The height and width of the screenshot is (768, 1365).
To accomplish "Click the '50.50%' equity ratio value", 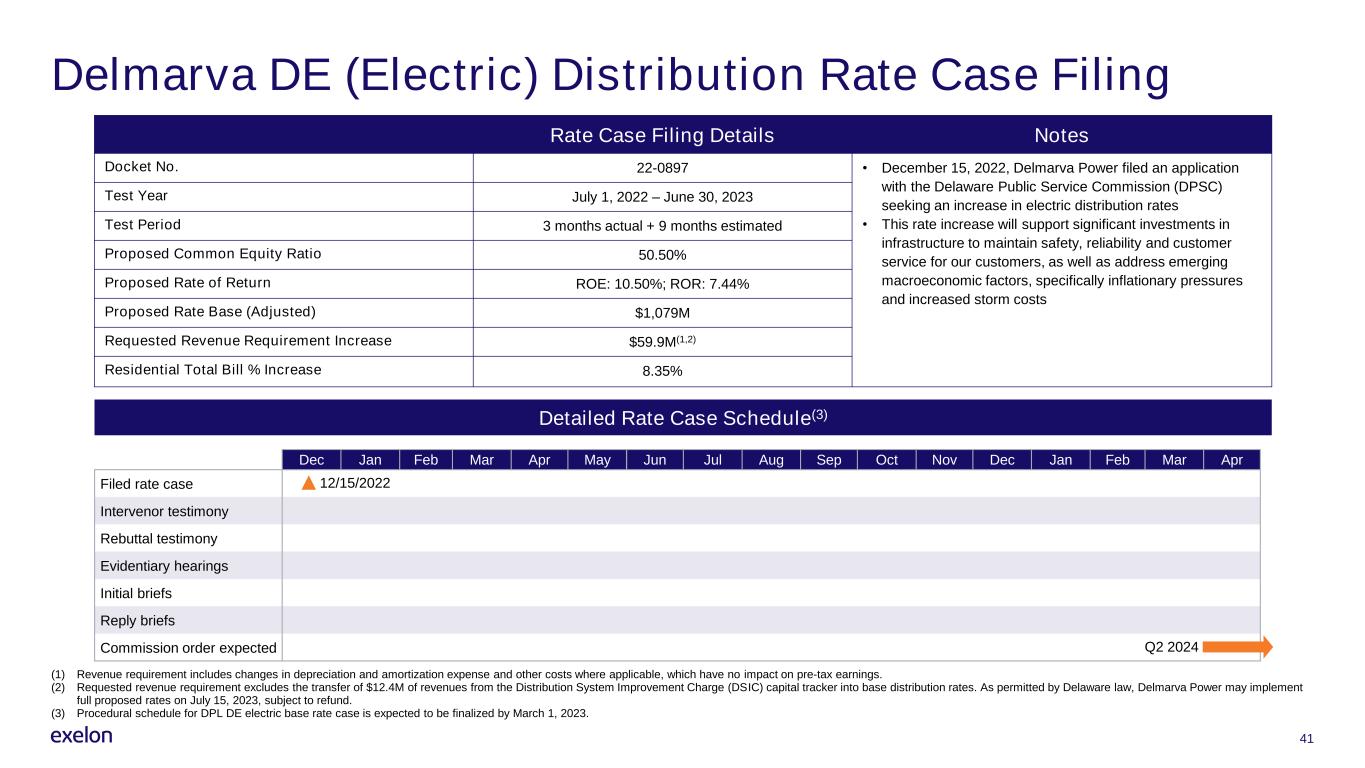I will click(662, 255).
